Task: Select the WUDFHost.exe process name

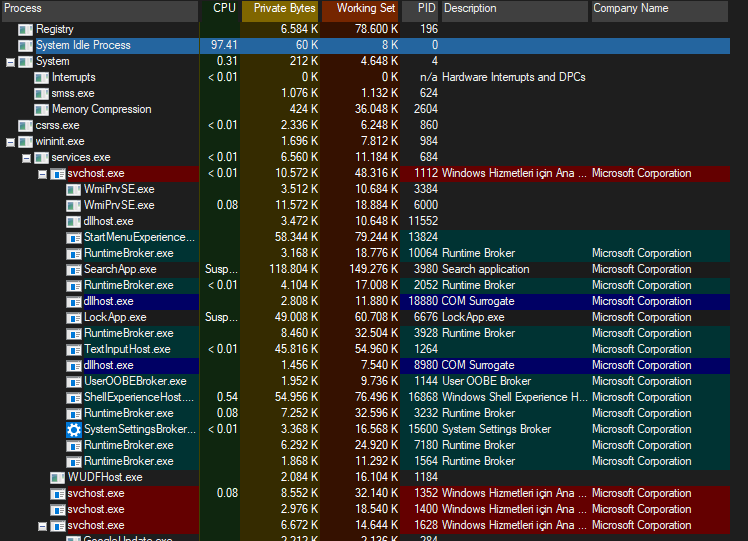Action: pos(105,477)
